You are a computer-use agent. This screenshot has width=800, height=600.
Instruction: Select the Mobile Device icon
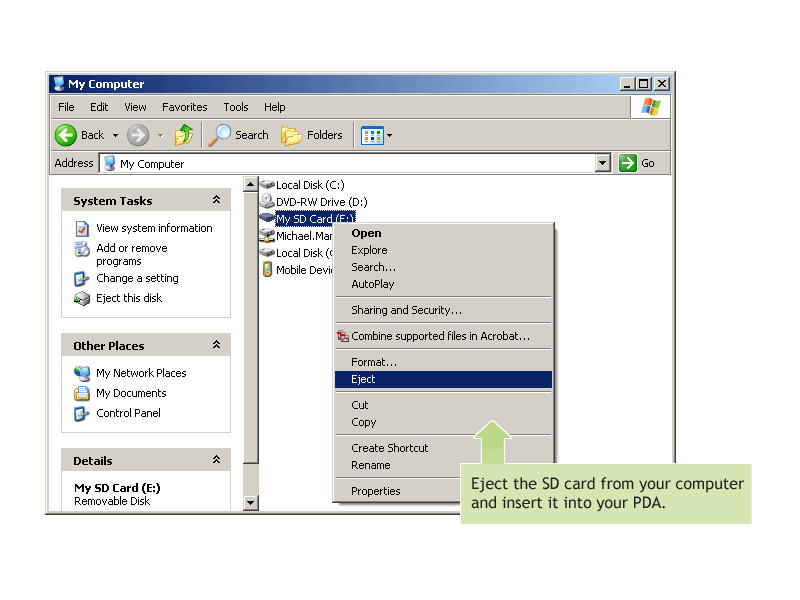267,269
